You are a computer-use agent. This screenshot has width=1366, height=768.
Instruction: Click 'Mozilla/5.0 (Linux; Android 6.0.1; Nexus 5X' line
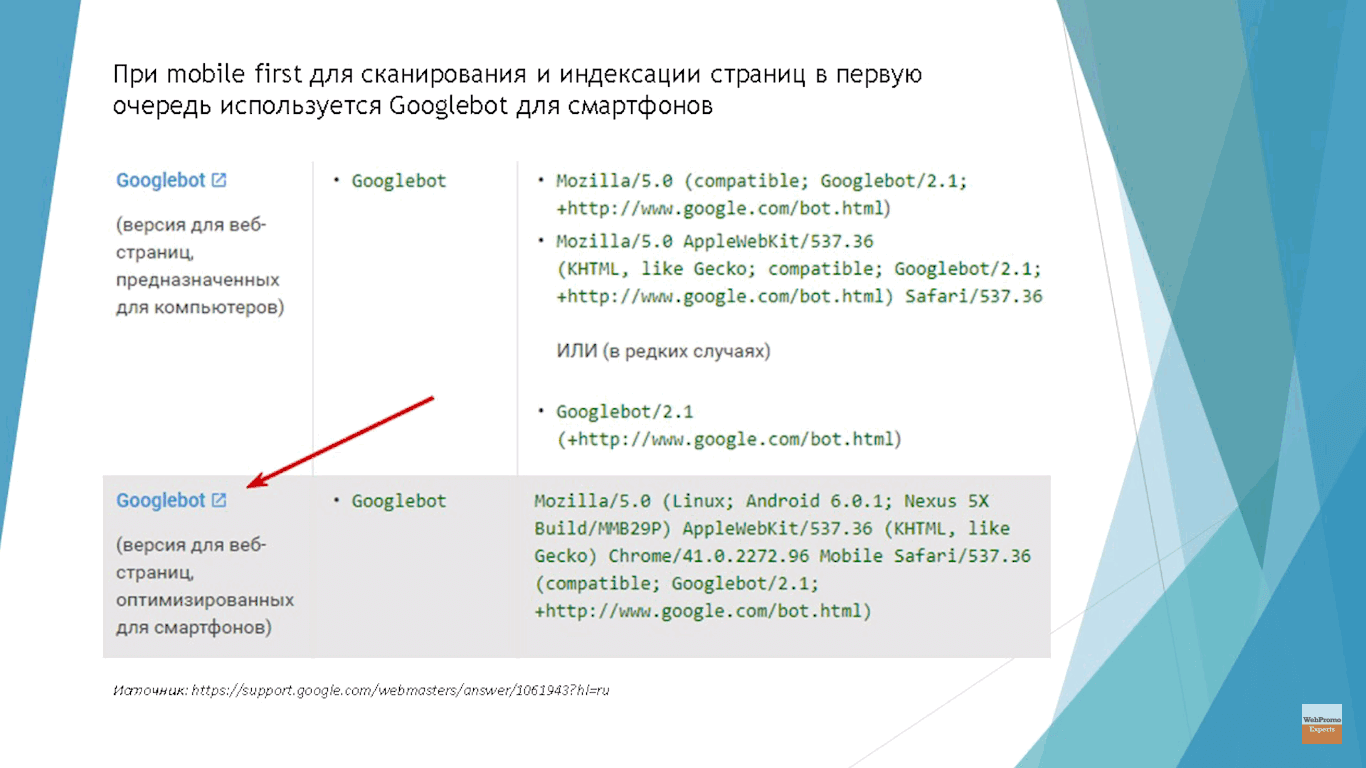pos(761,501)
